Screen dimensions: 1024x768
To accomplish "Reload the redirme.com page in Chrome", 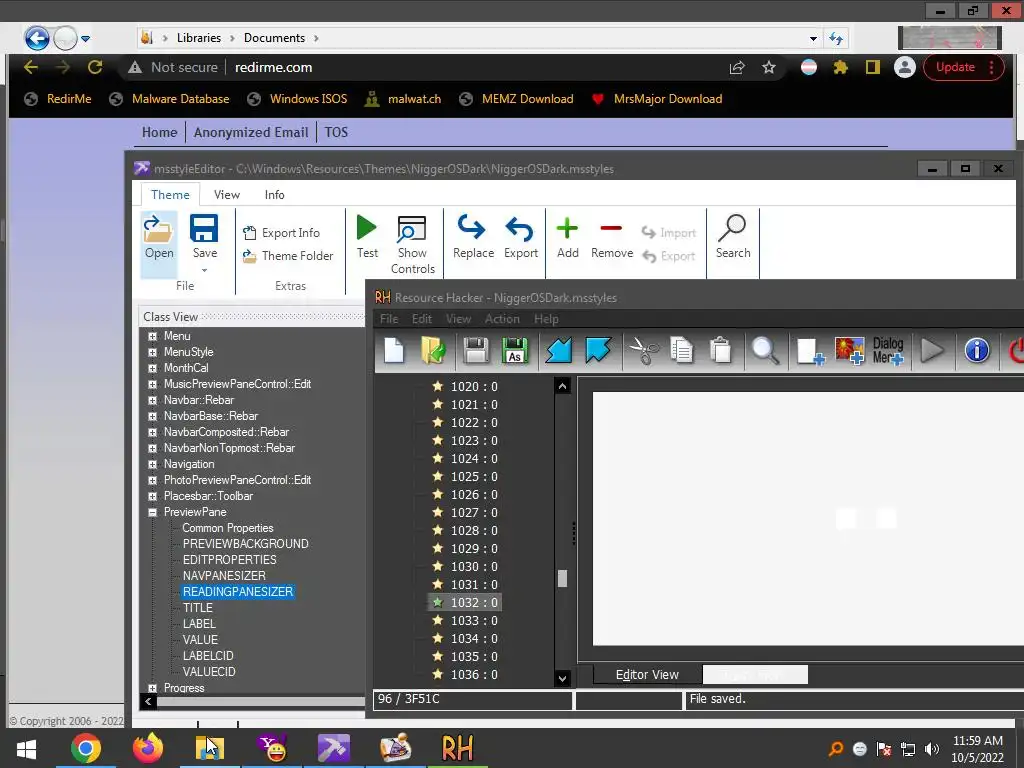I will coord(95,67).
